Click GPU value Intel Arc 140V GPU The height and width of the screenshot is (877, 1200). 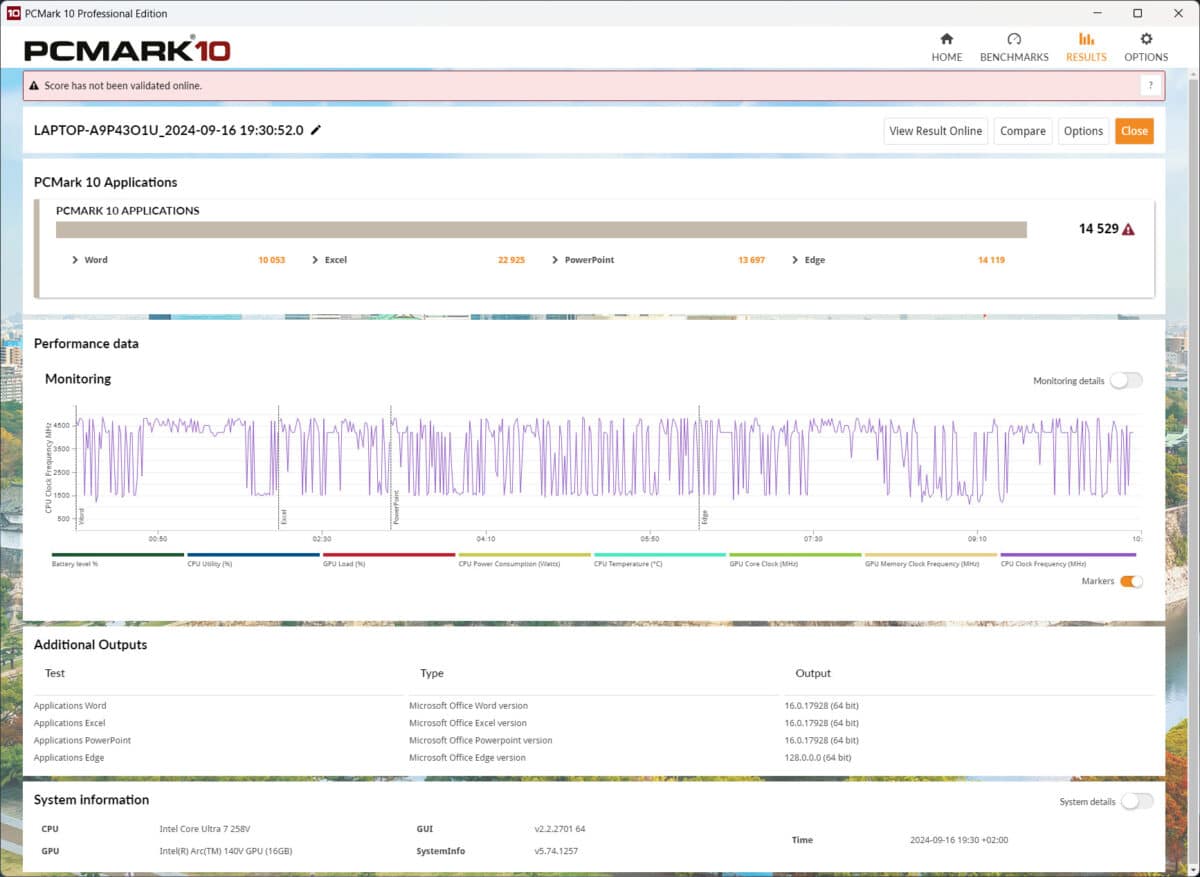[226, 851]
